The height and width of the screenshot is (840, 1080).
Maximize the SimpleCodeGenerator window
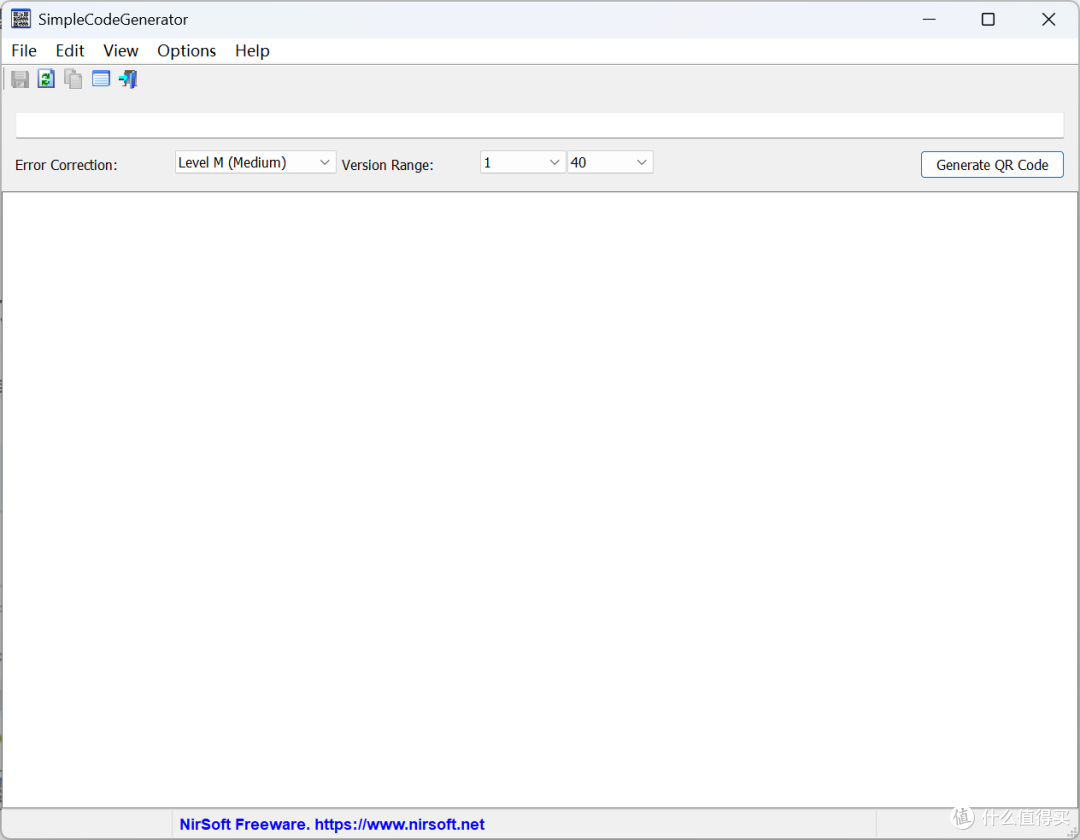(x=988, y=19)
